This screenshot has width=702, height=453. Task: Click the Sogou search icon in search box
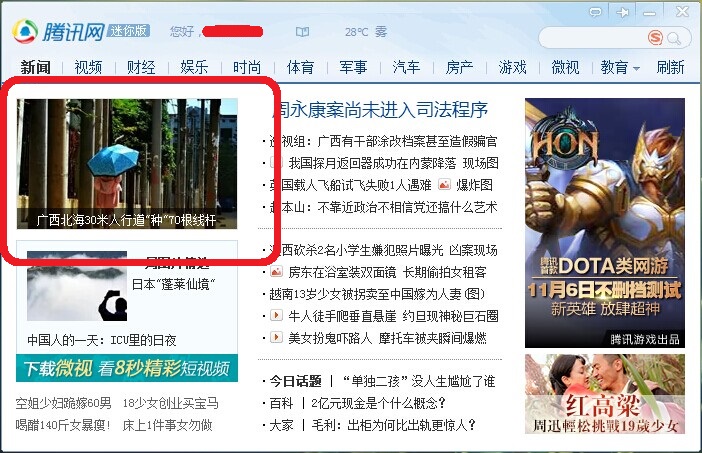click(x=655, y=38)
